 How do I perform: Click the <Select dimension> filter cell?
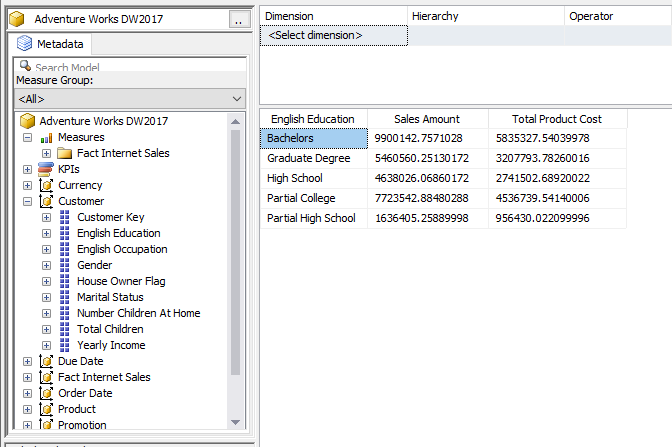click(x=334, y=36)
